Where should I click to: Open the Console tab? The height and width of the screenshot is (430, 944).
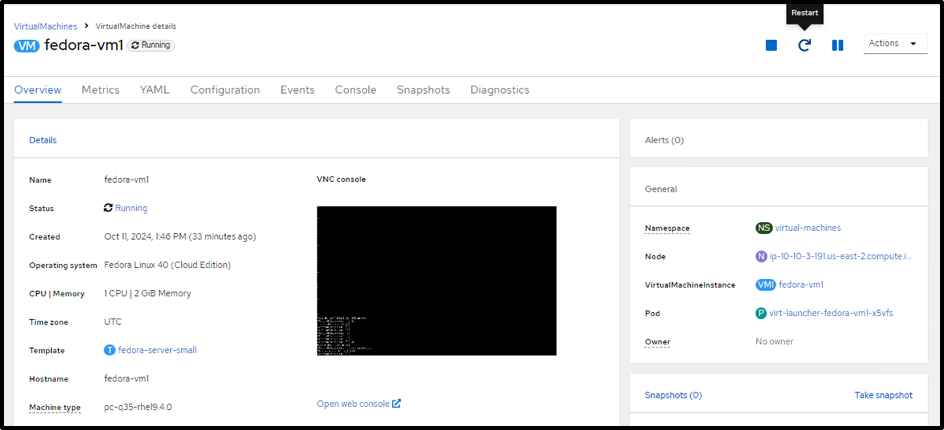[356, 90]
